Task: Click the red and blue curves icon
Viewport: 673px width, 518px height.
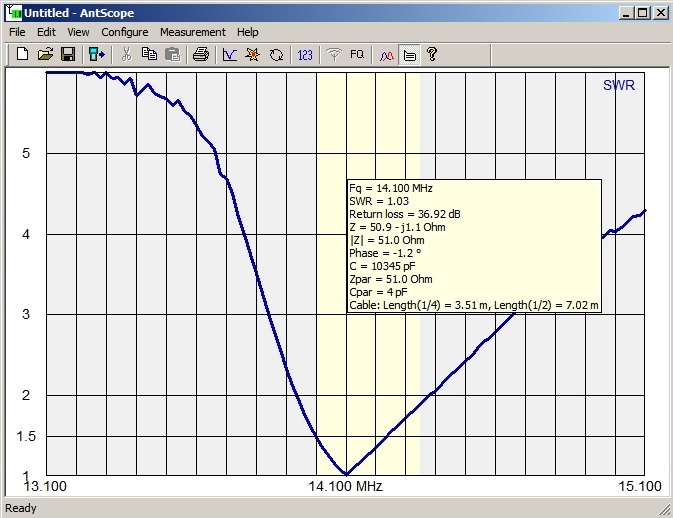Action: 386,55
